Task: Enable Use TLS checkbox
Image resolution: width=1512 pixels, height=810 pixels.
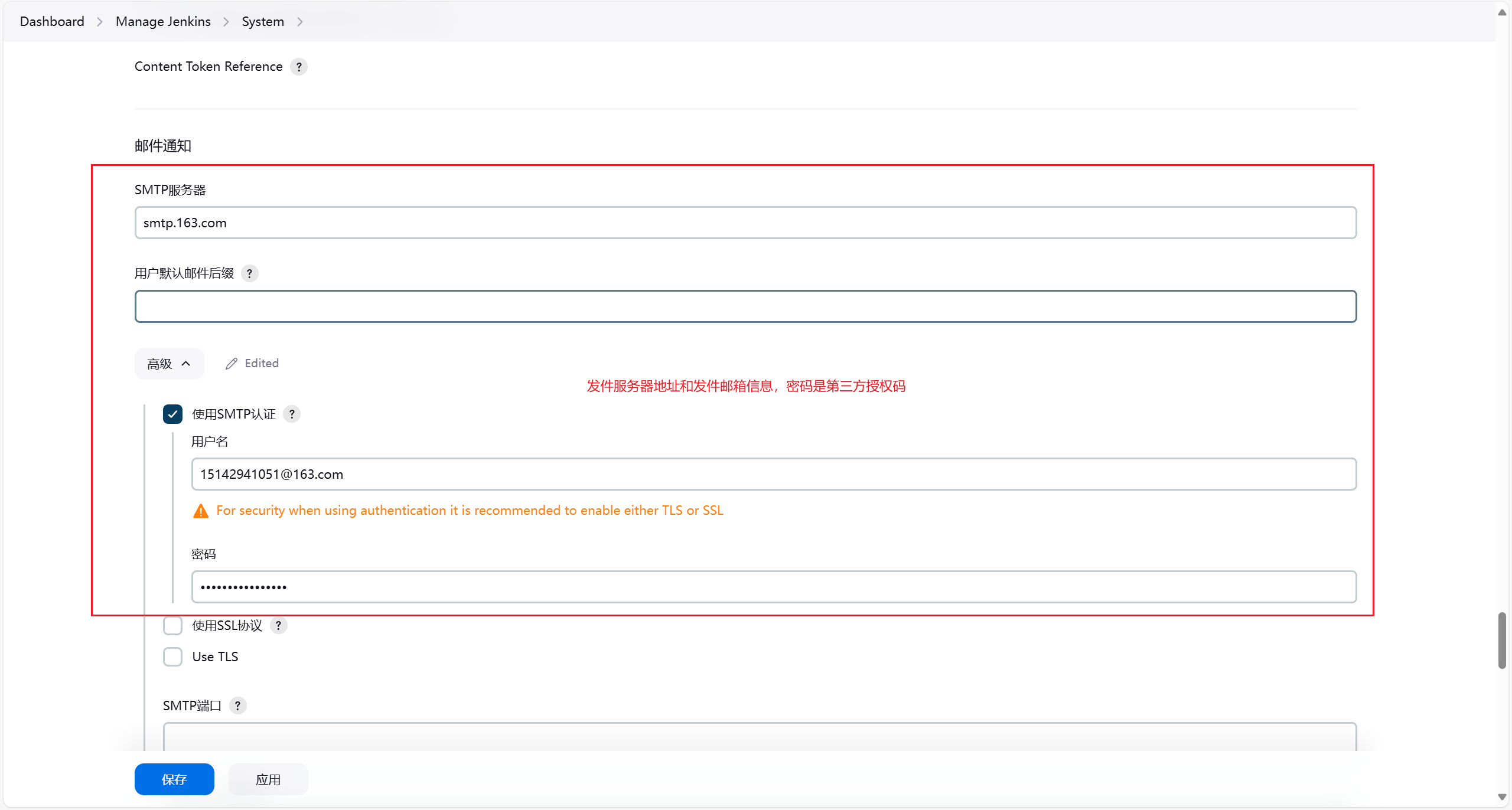Action: pos(172,657)
